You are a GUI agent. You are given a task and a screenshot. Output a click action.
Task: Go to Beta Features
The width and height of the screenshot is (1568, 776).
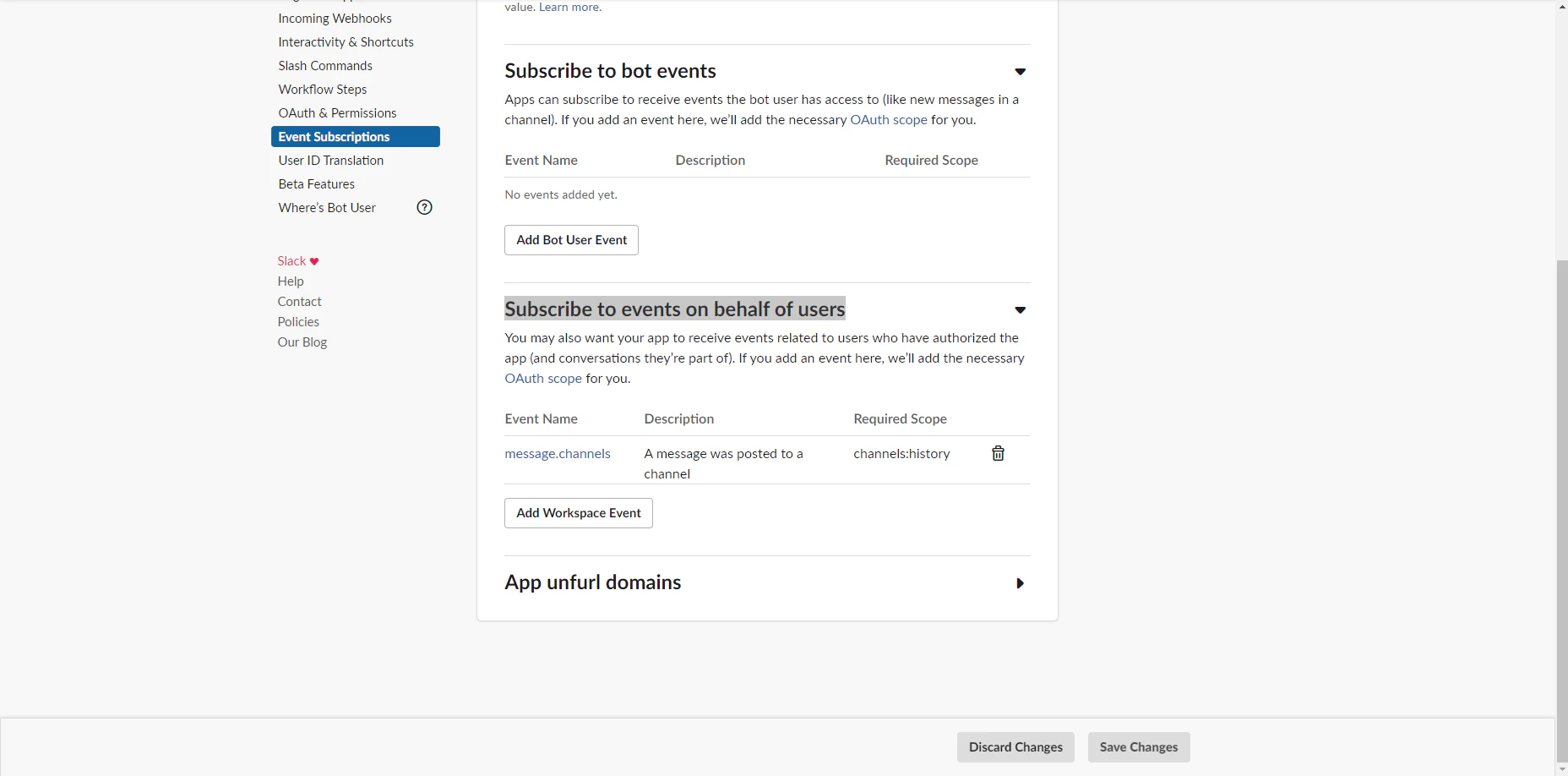[317, 184]
